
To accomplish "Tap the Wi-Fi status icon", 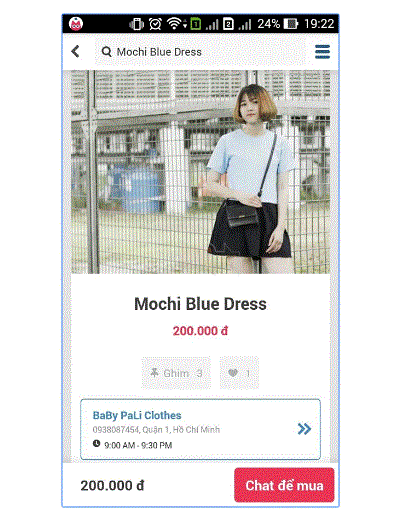I will tap(176, 24).
